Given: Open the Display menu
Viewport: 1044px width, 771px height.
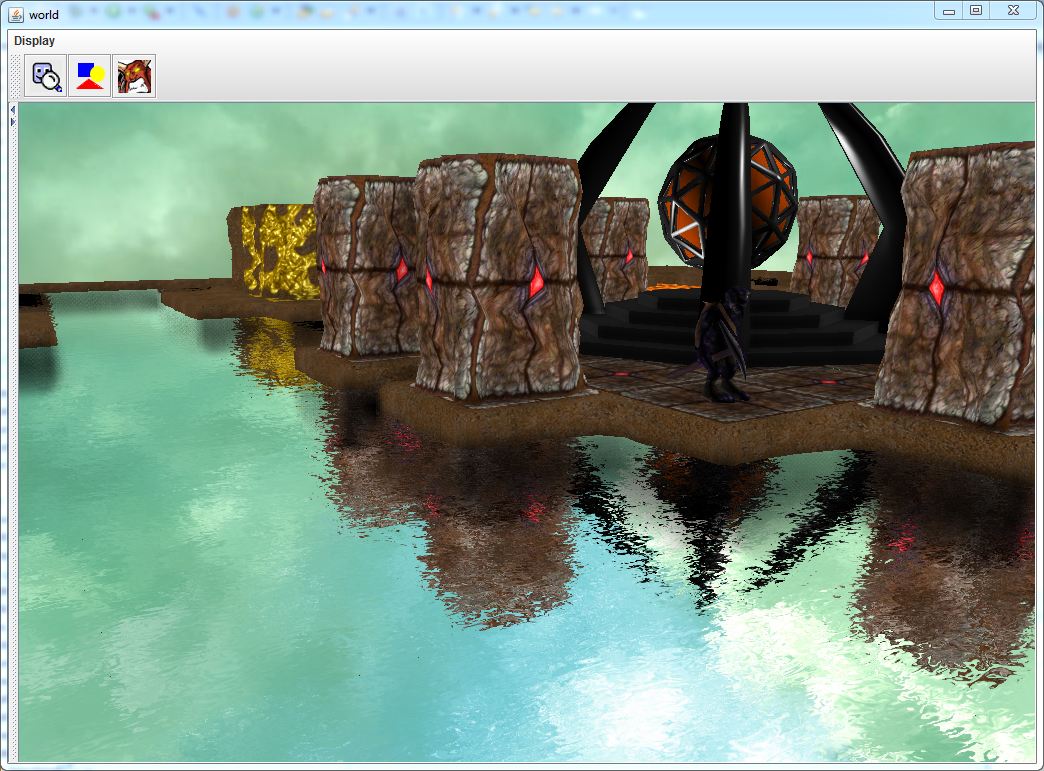Looking at the screenshot, I should tap(35, 41).
